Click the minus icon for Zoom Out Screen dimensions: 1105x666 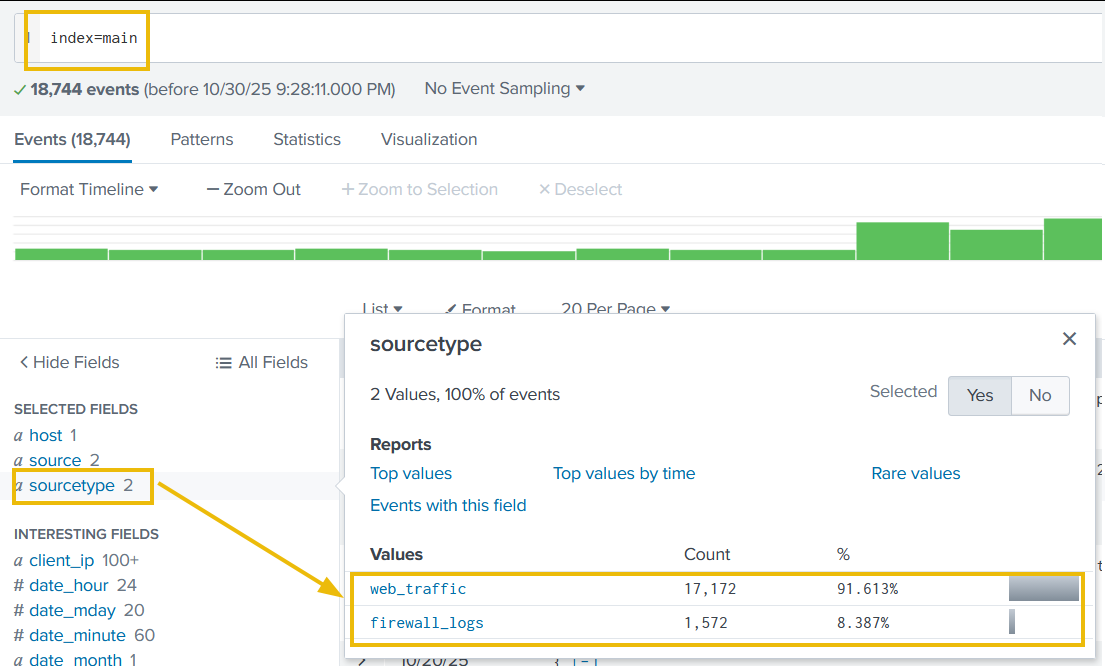211,189
